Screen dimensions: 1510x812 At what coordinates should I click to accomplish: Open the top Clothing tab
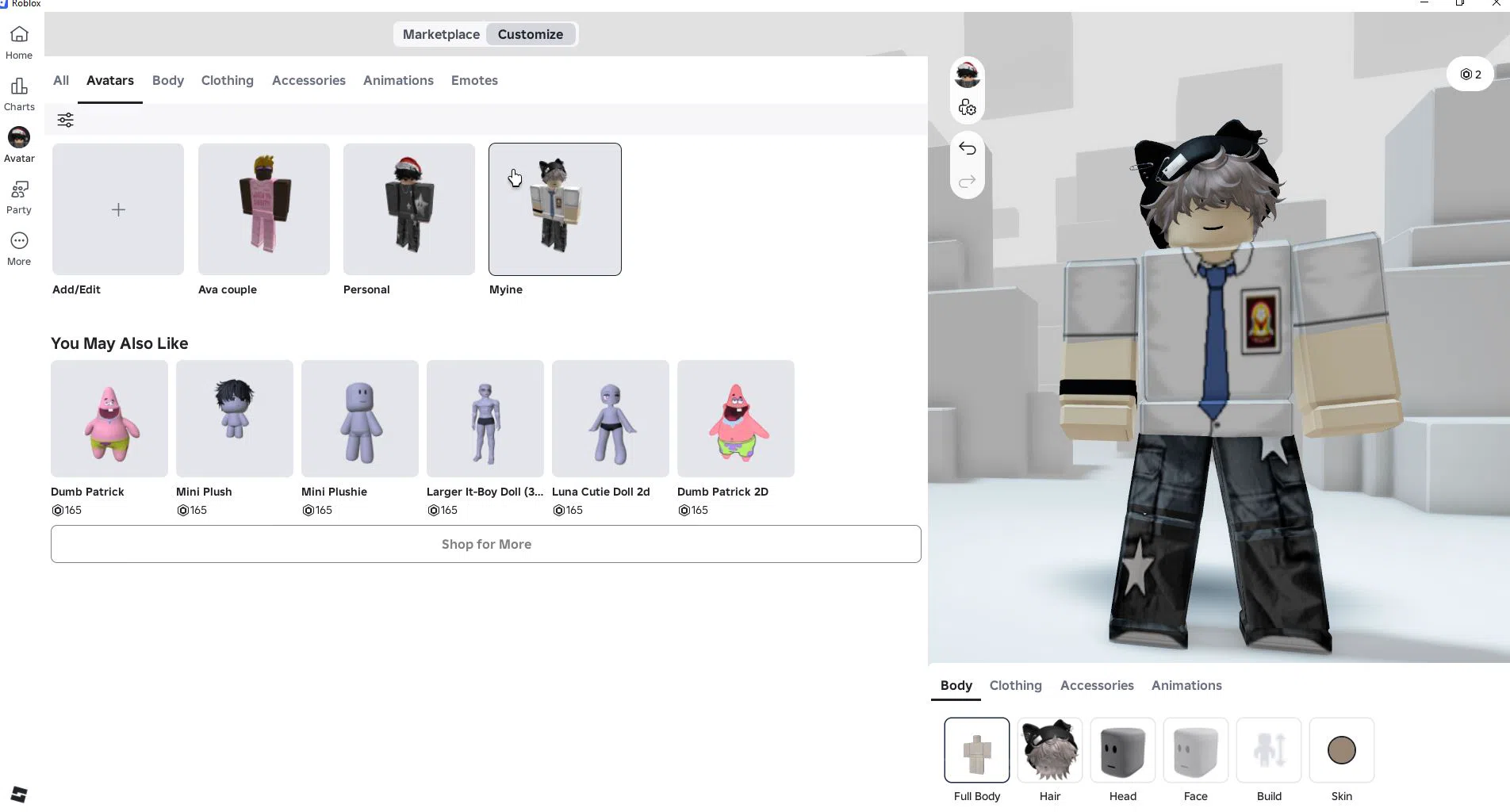click(228, 80)
